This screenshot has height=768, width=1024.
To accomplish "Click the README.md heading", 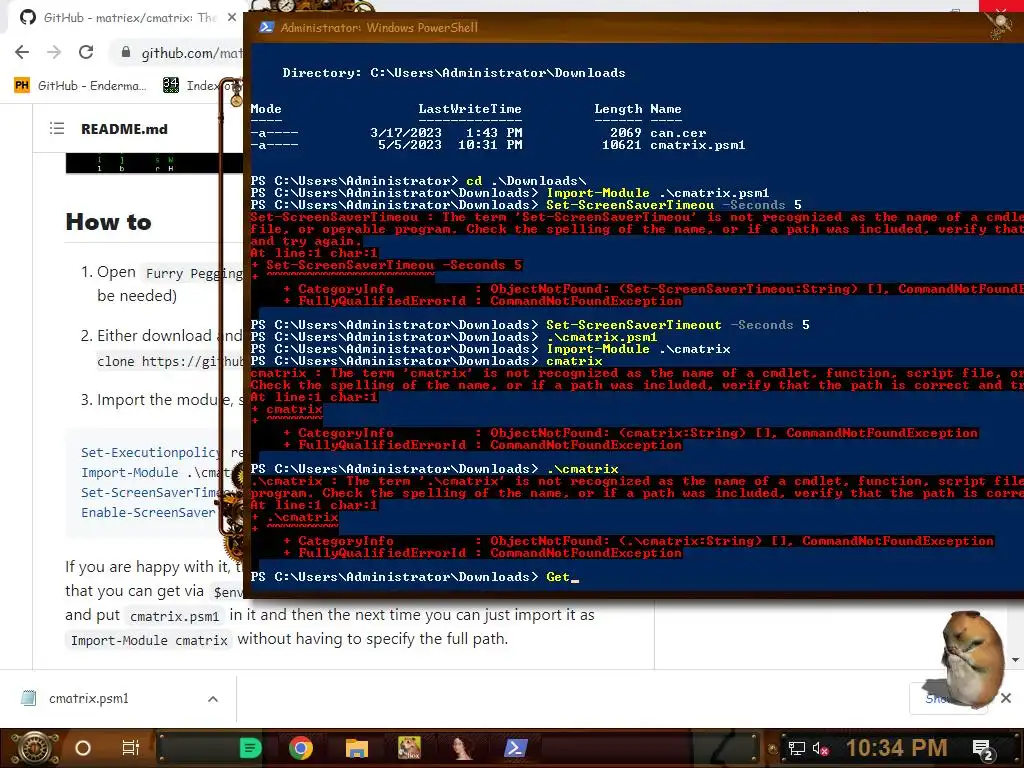I will (124, 129).
